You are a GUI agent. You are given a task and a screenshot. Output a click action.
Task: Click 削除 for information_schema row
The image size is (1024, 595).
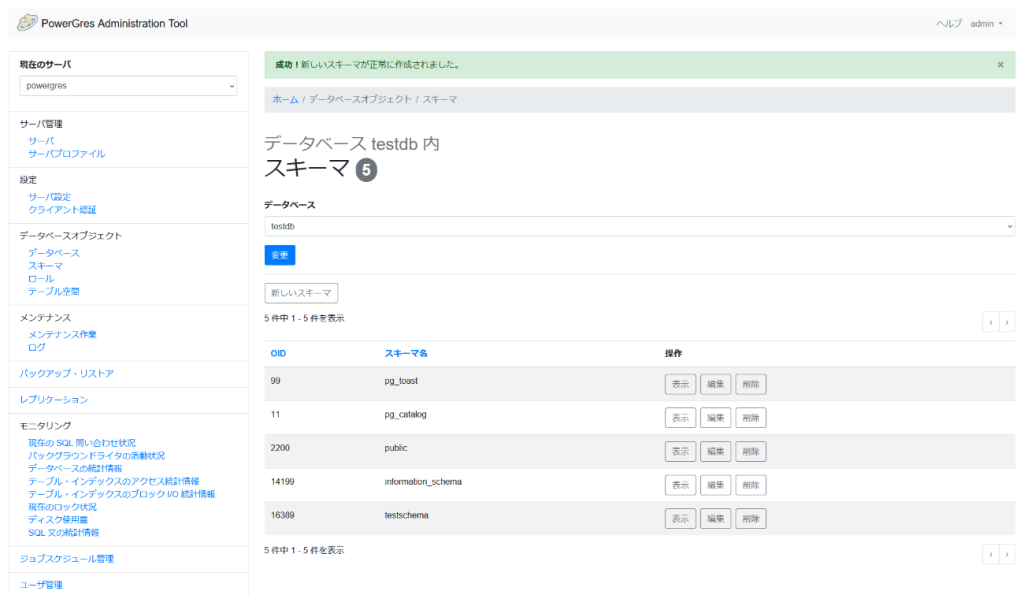(751, 485)
